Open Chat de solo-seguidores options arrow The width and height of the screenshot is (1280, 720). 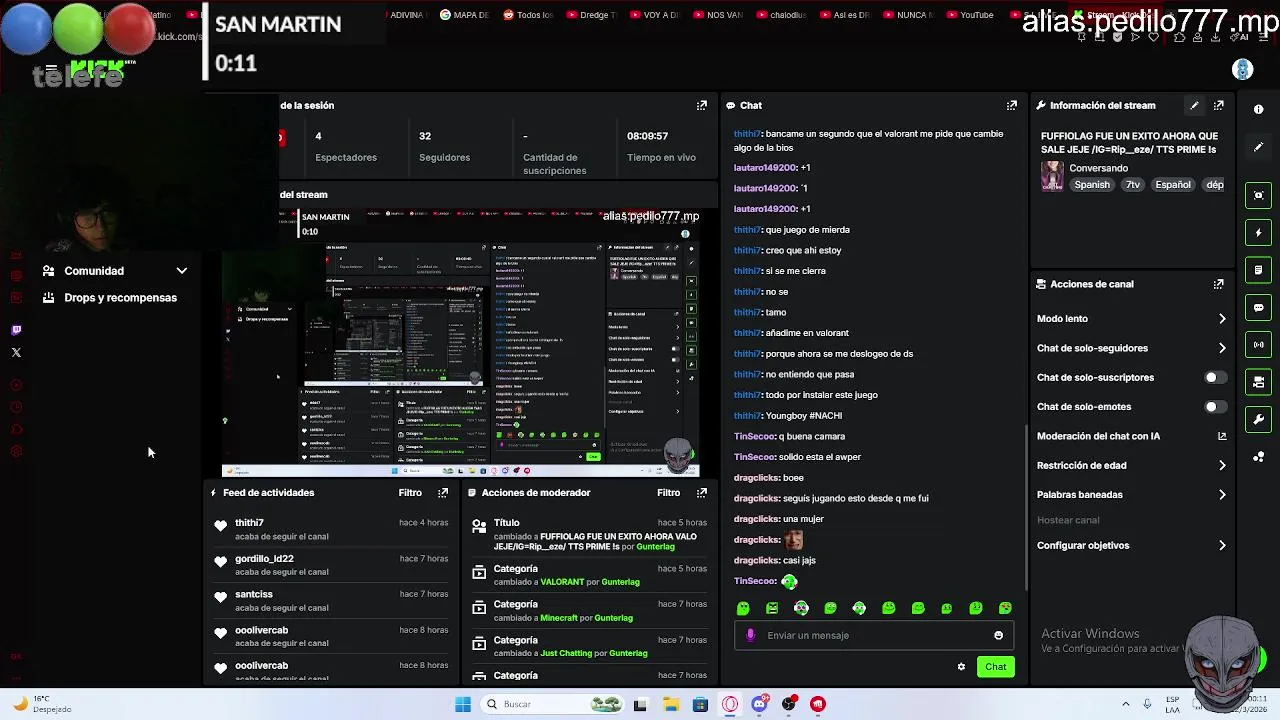click(x=1222, y=348)
